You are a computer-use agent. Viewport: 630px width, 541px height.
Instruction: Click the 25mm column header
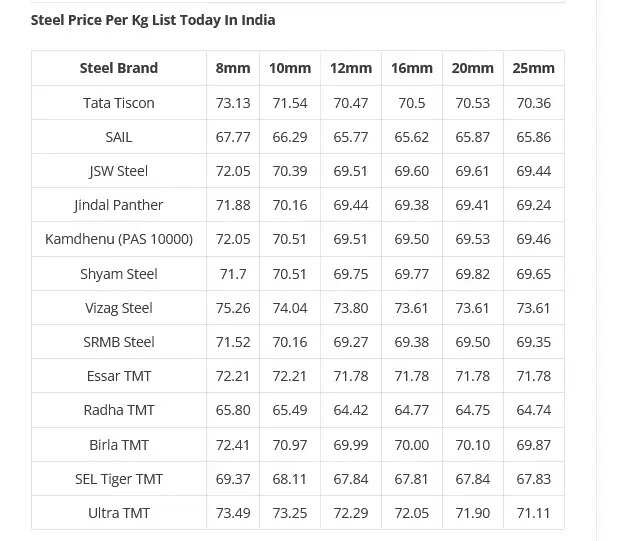click(x=534, y=68)
